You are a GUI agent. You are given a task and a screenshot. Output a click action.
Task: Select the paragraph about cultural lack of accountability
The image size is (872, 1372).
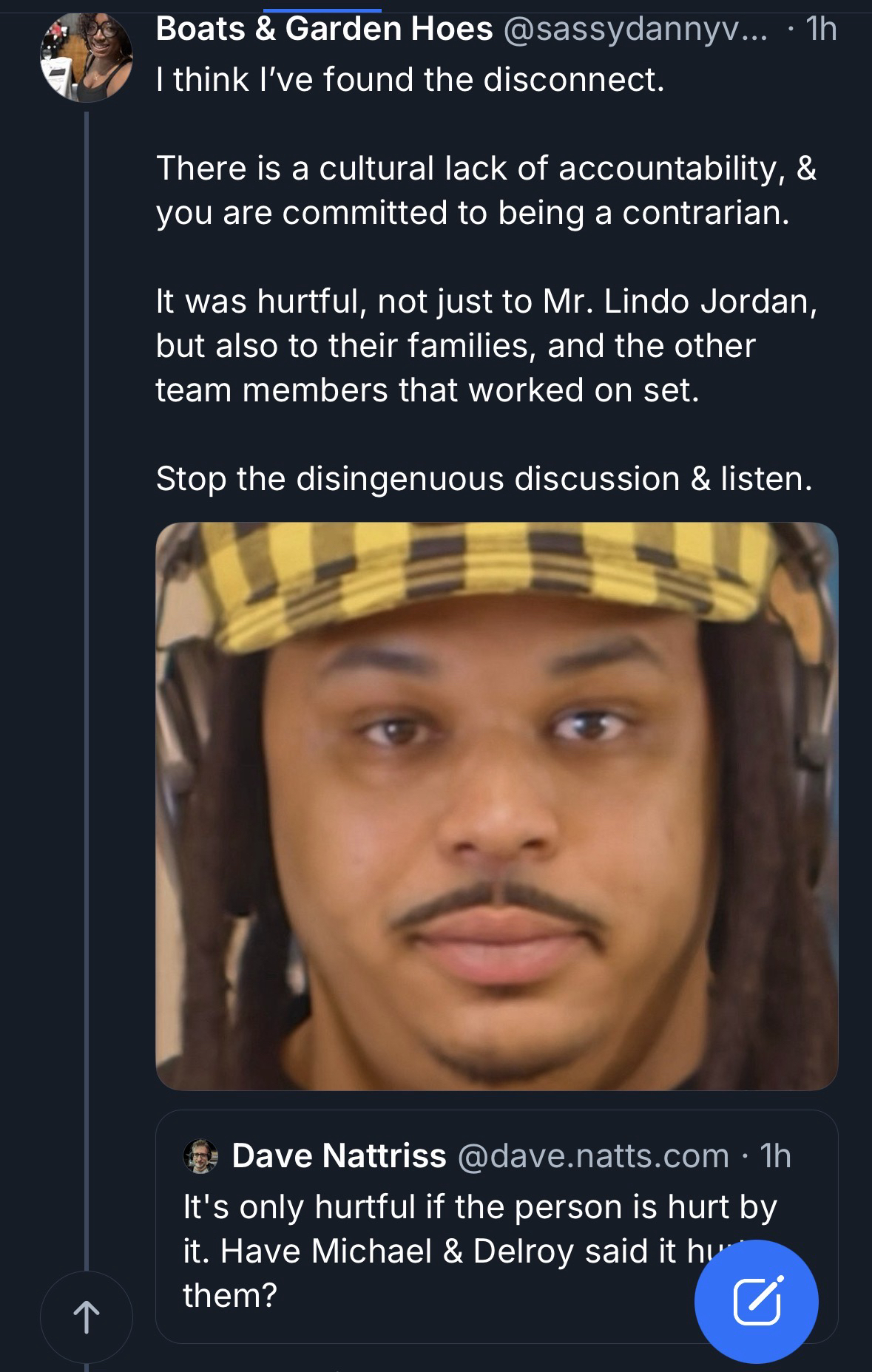pos(486,191)
